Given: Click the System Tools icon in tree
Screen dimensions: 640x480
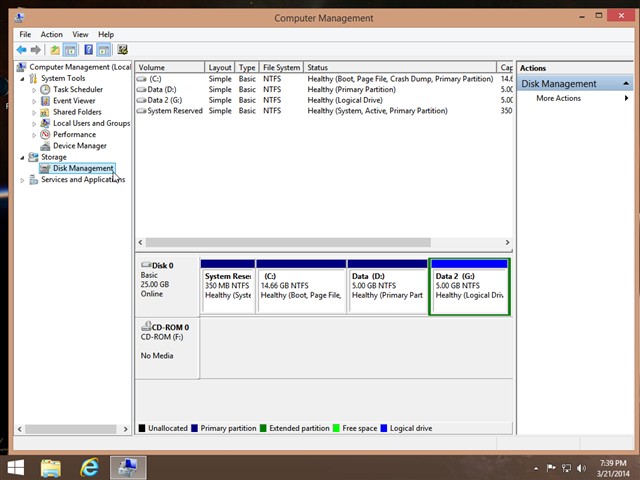Looking at the screenshot, I should coord(33,78).
